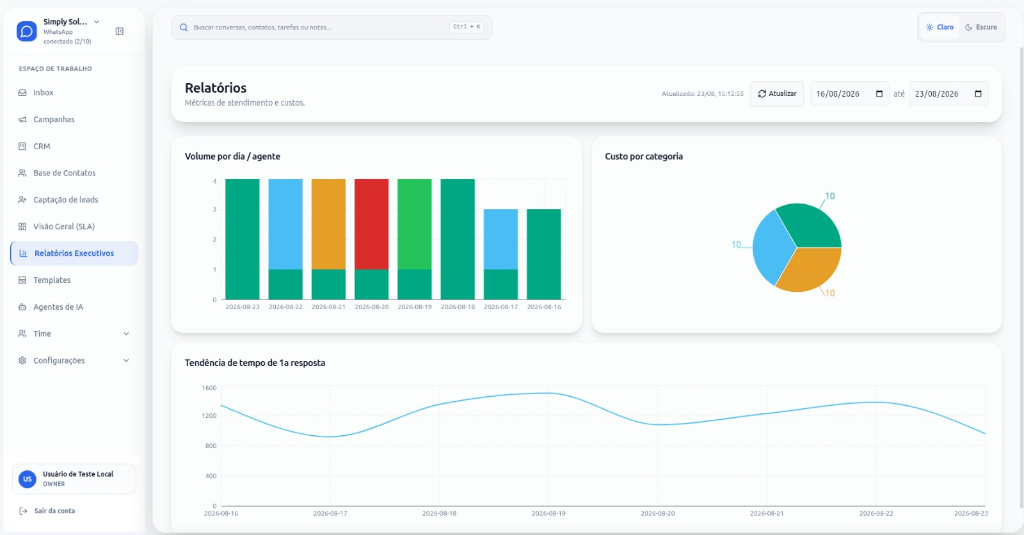This screenshot has height=535, width=1024.
Task: Click the Inbox tray icon in sidebar
Action: (x=22, y=93)
